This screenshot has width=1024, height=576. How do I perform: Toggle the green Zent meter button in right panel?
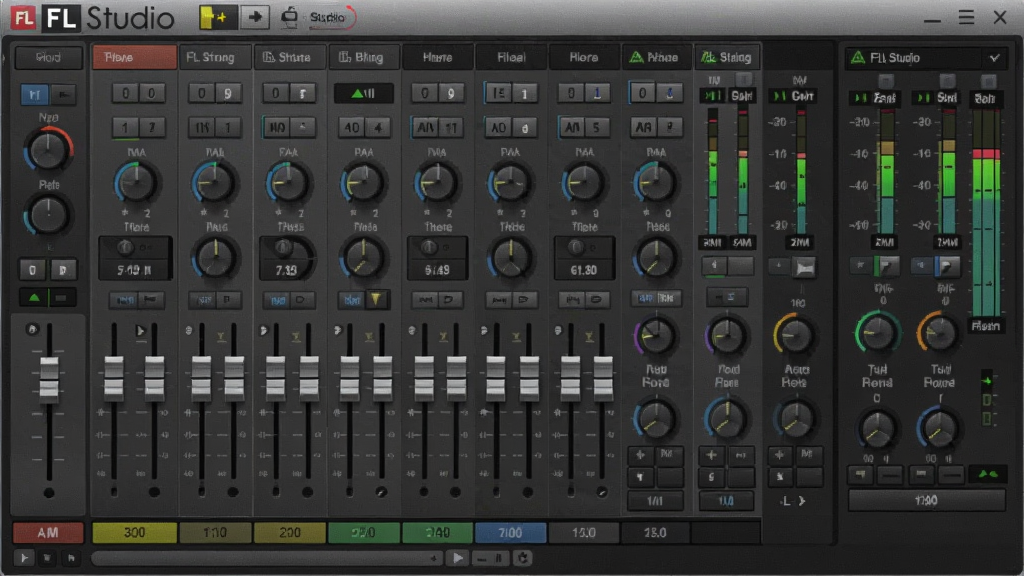[861, 98]
